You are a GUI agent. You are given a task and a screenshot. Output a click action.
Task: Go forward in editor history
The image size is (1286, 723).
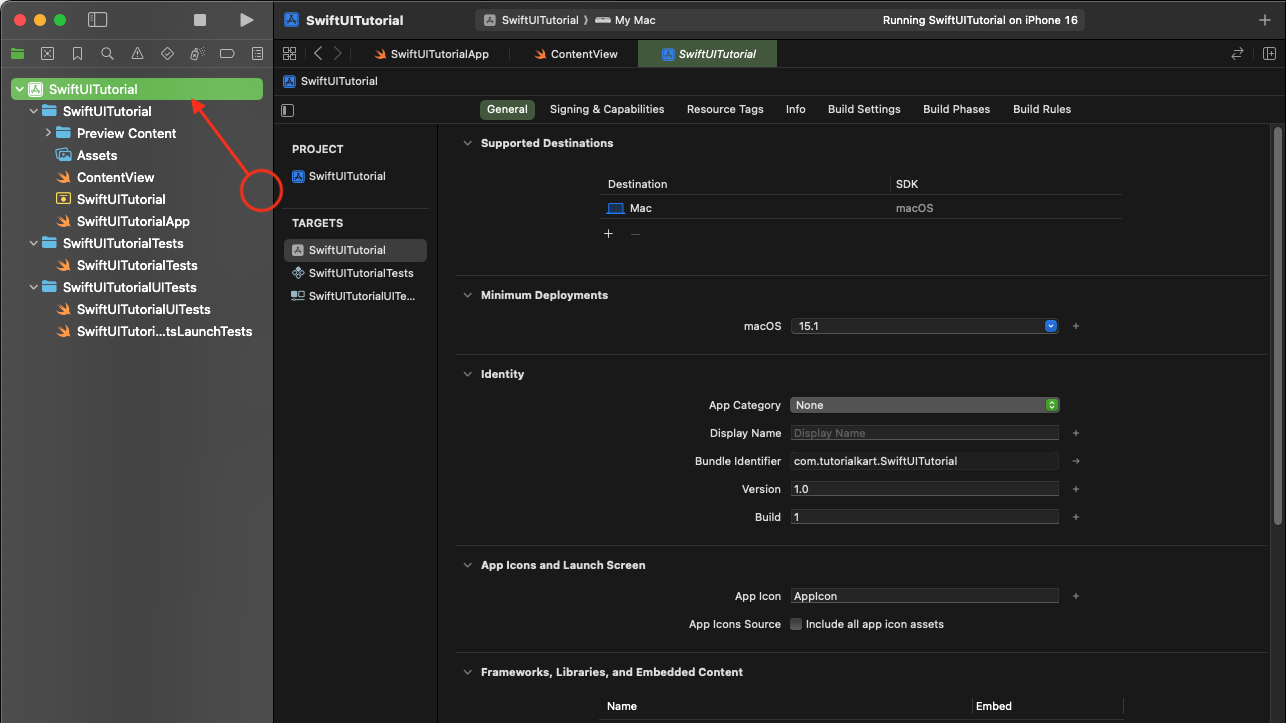338,54
